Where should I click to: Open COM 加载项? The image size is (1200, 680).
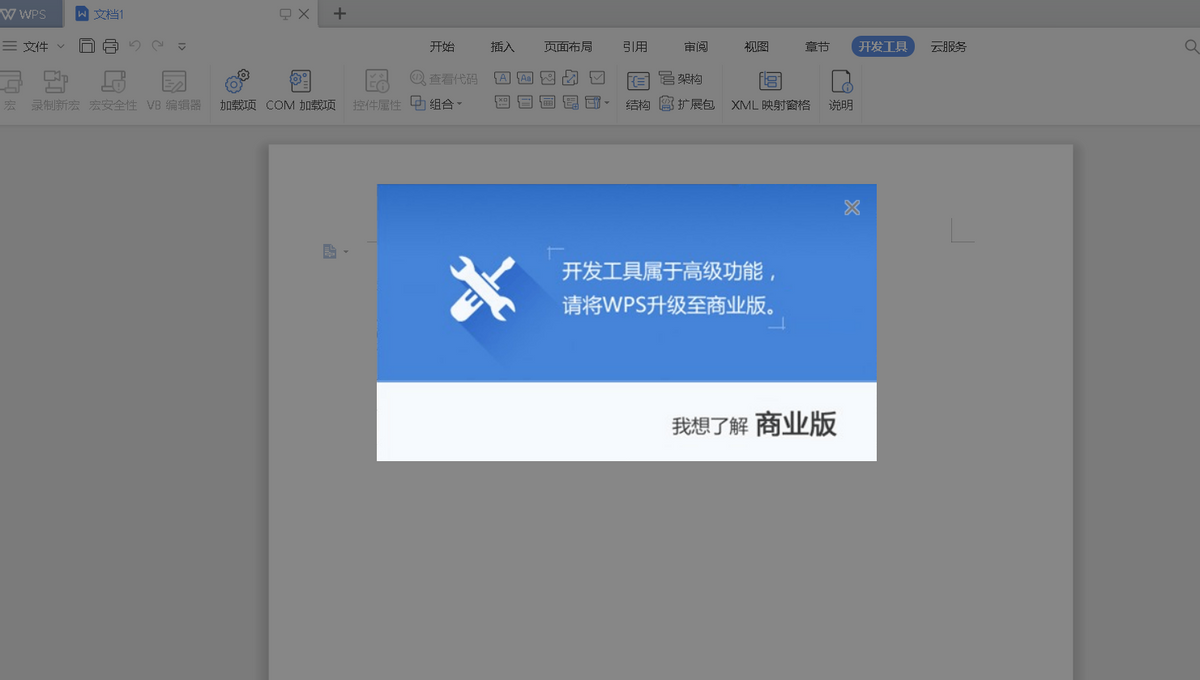(300, 90)
